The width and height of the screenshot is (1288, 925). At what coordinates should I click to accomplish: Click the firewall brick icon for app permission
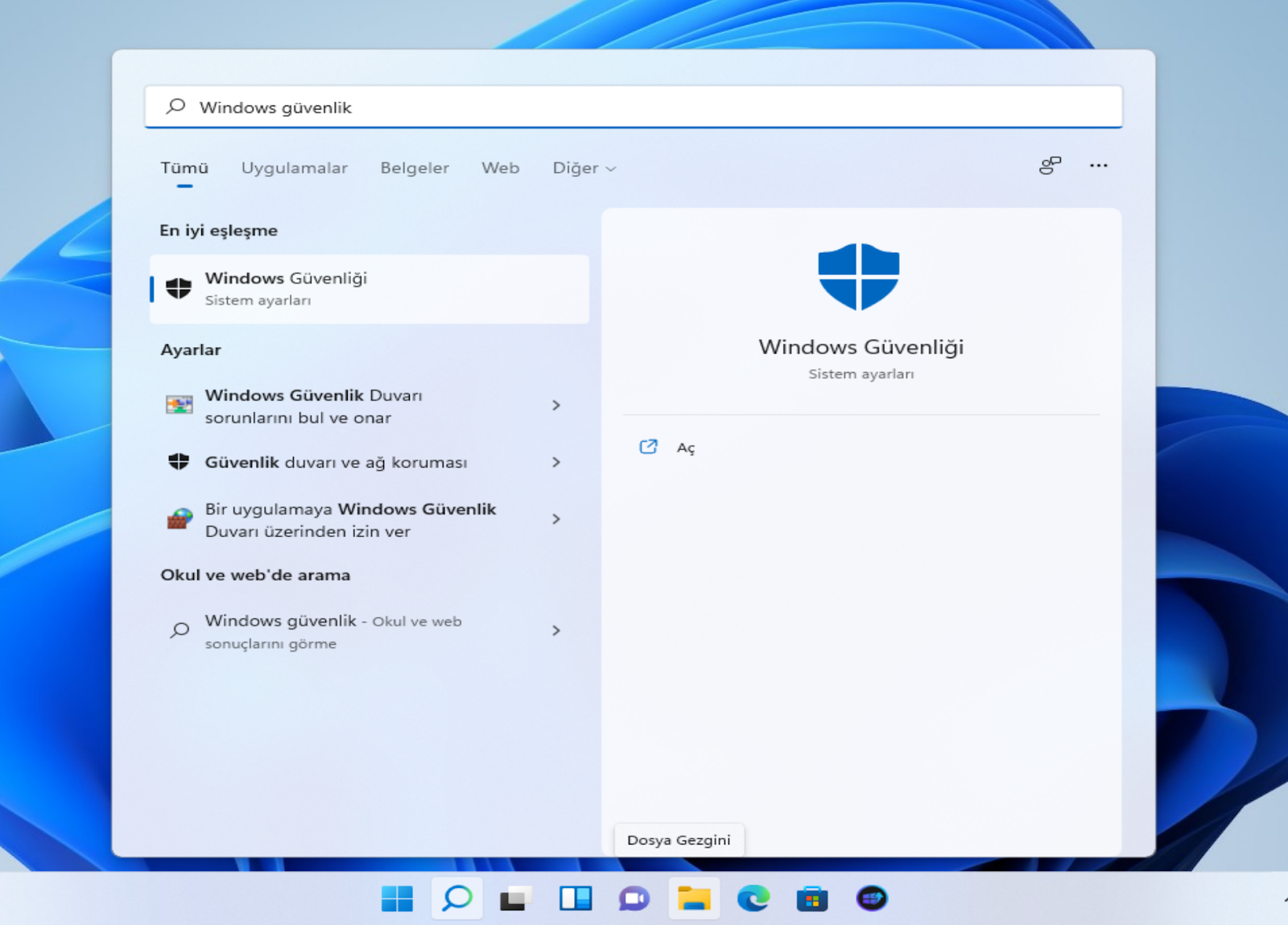click(x=180, y=519)
